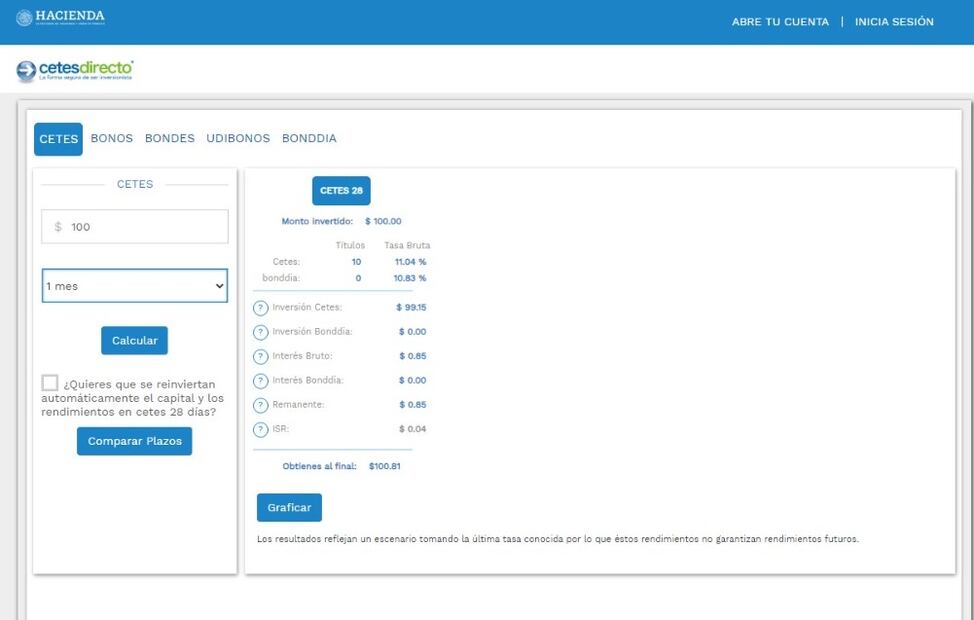The image size is (974, 620).
Task: Select the Monto invertido value $ 100.00
Action: point(383,221)
